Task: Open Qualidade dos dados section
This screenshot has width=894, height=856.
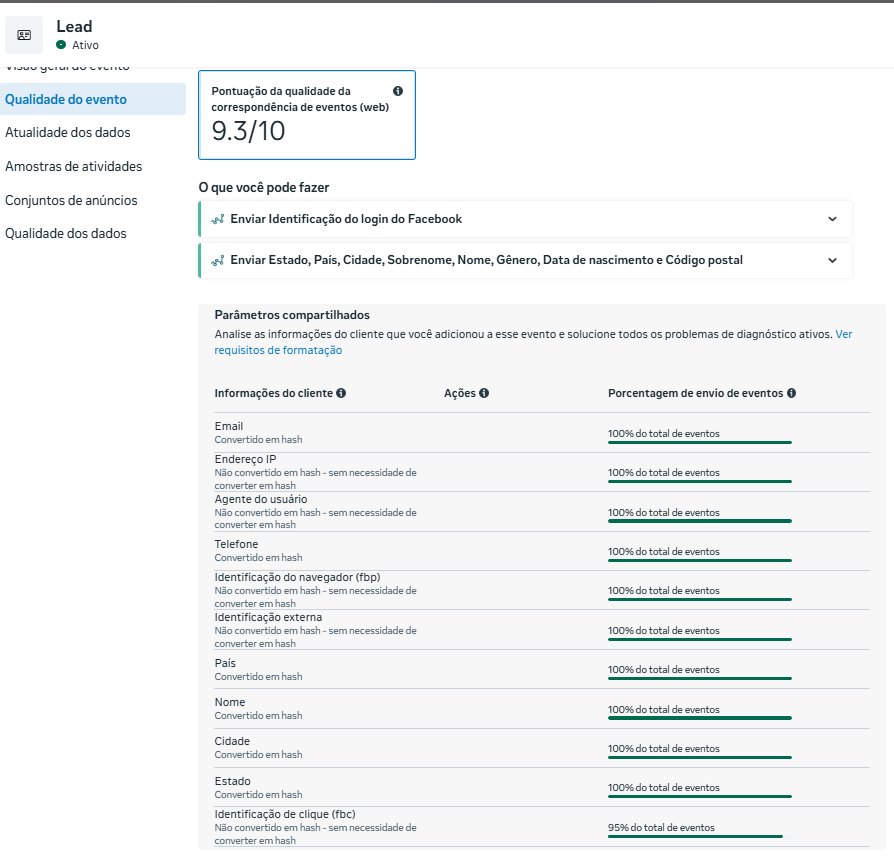Action: point(66,233)
